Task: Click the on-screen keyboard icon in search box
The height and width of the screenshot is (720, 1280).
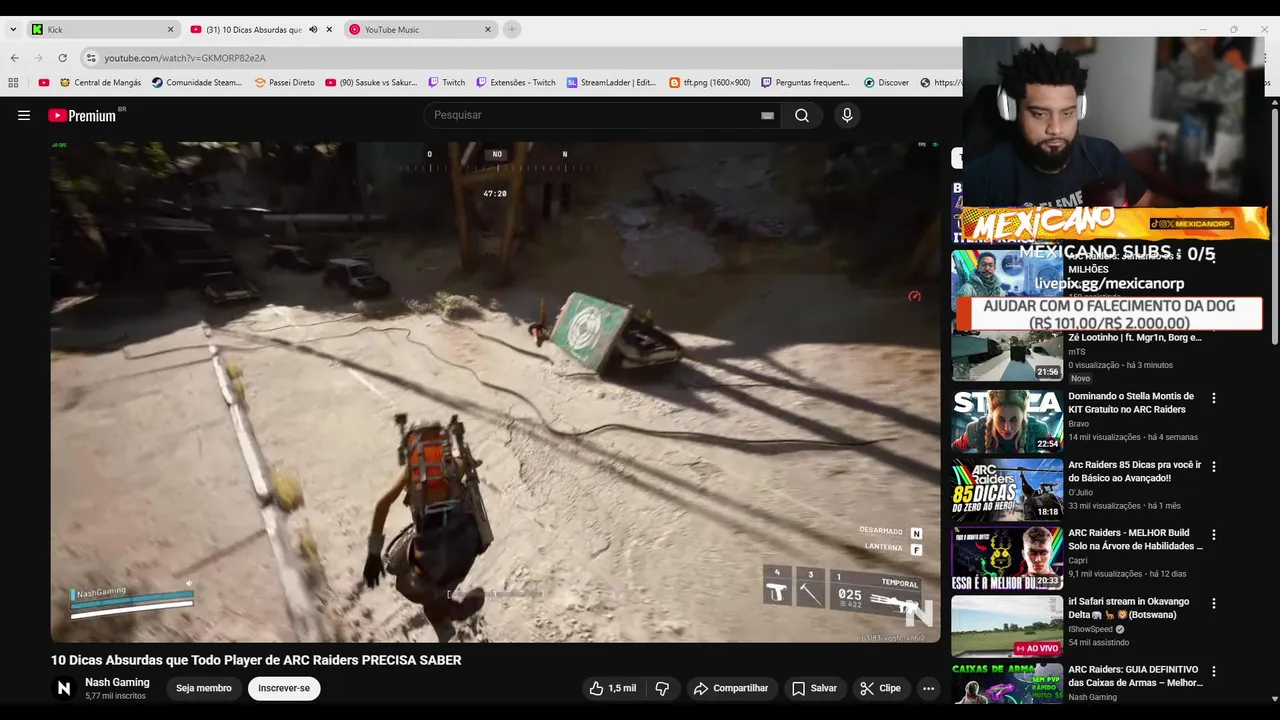Action: tap(767, 115)
